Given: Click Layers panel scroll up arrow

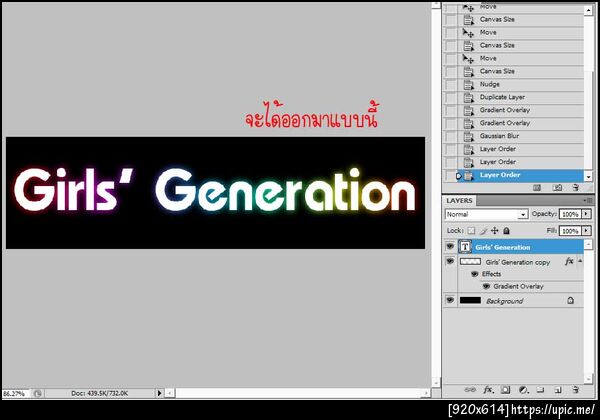Looking at the screenshot, I should point(588,244).
